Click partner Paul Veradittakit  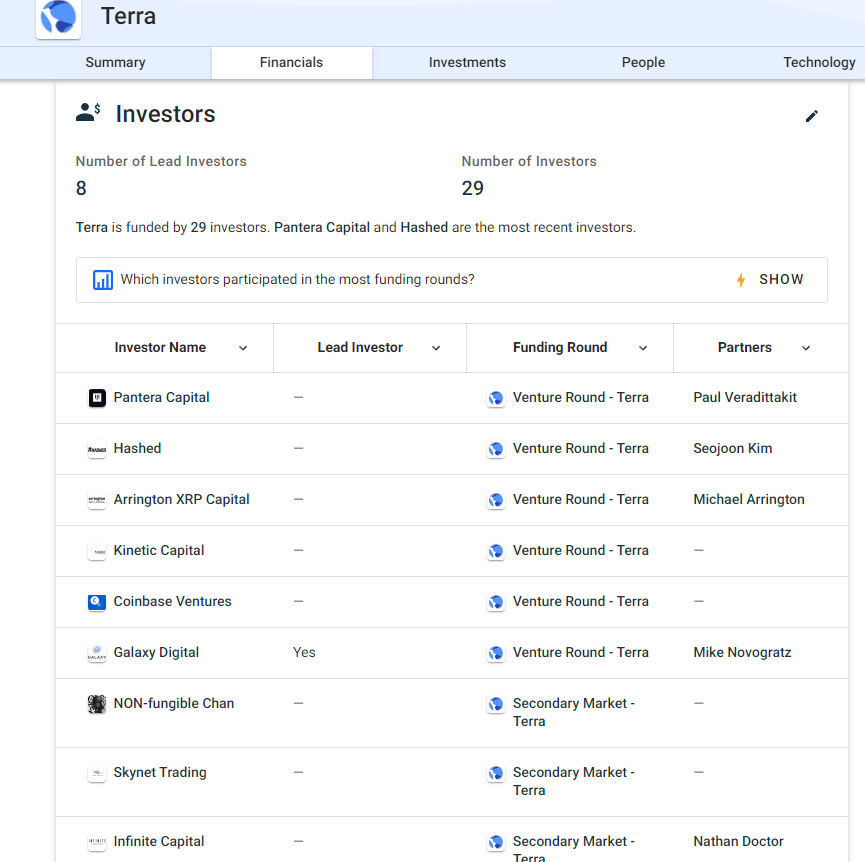(745, 398)
